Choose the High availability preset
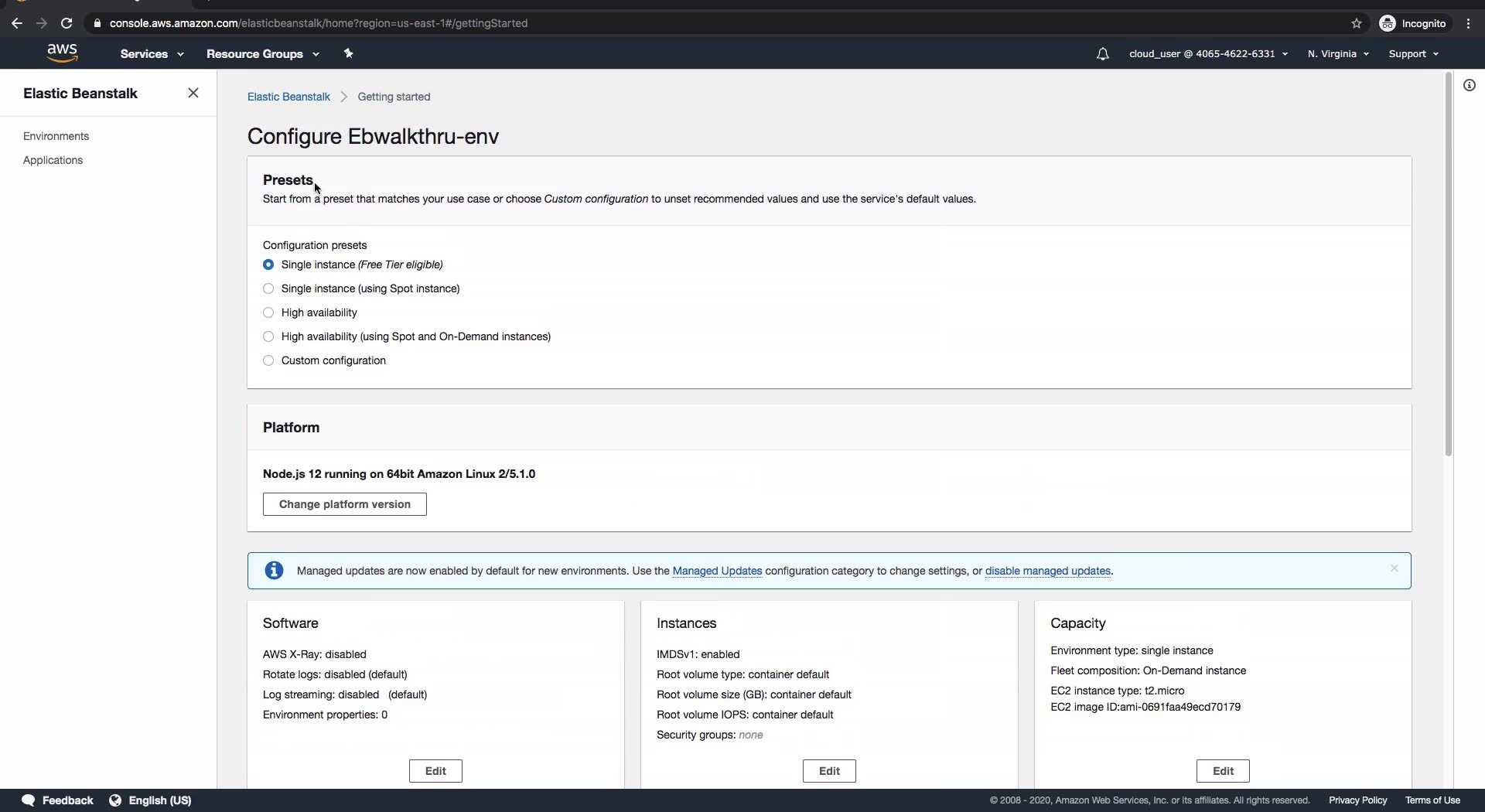 [268, 312]
